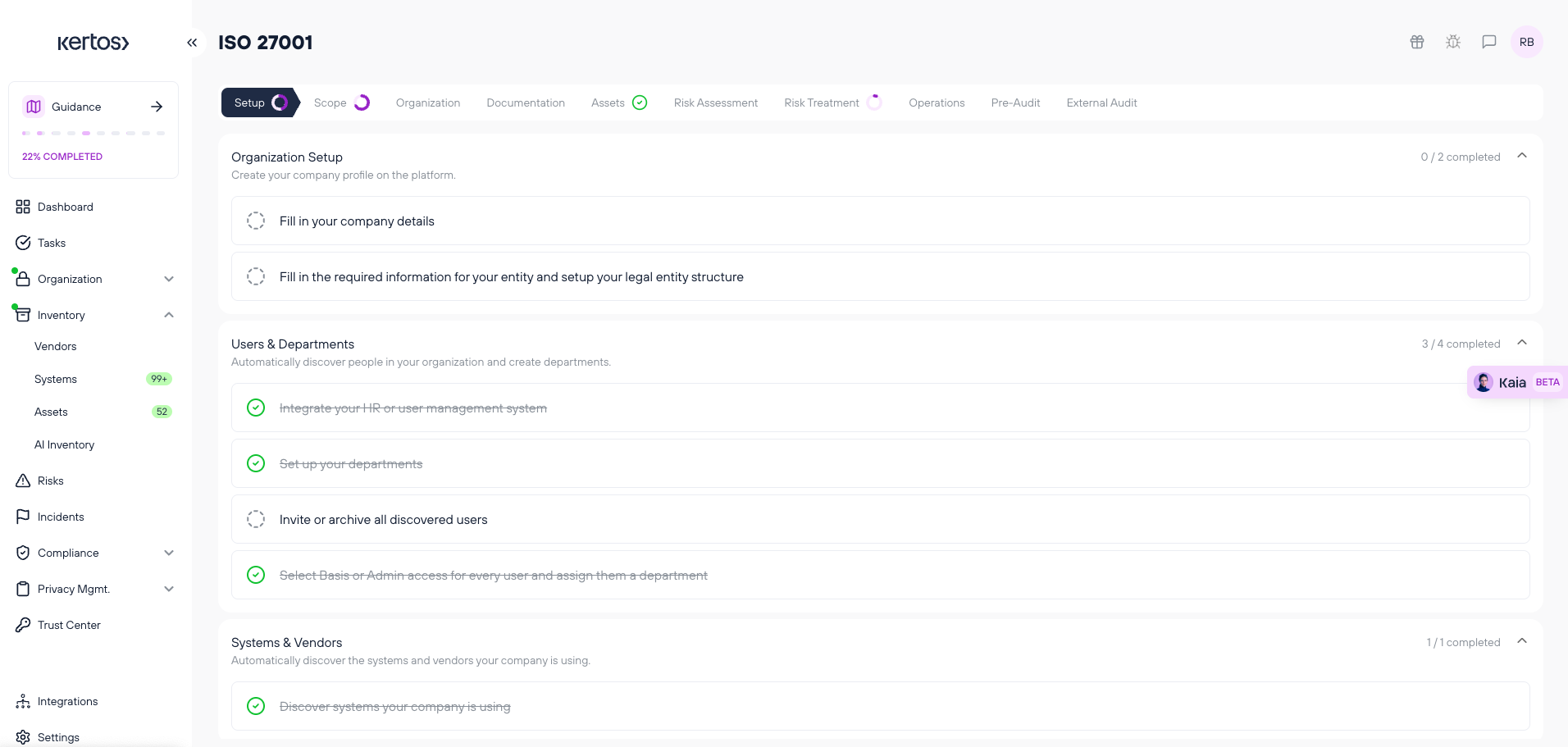Click the '22% COMPLETED' label
The height and width of the screenshot is (747, 1568).
tap(62, 157)
